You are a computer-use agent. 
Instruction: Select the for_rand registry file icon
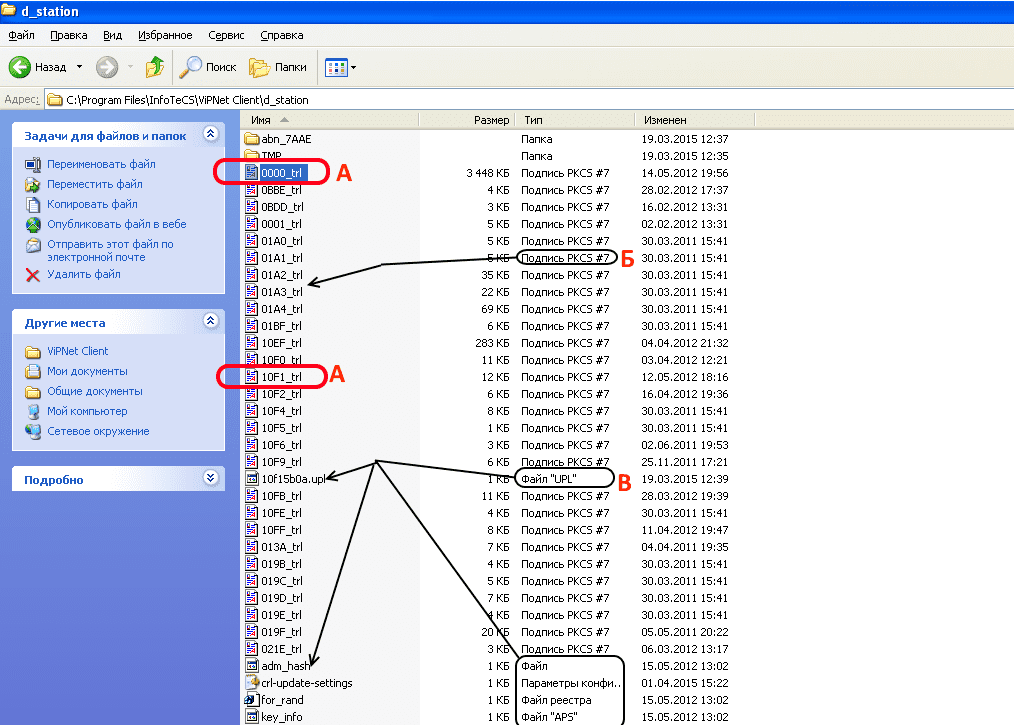point(252,700)
